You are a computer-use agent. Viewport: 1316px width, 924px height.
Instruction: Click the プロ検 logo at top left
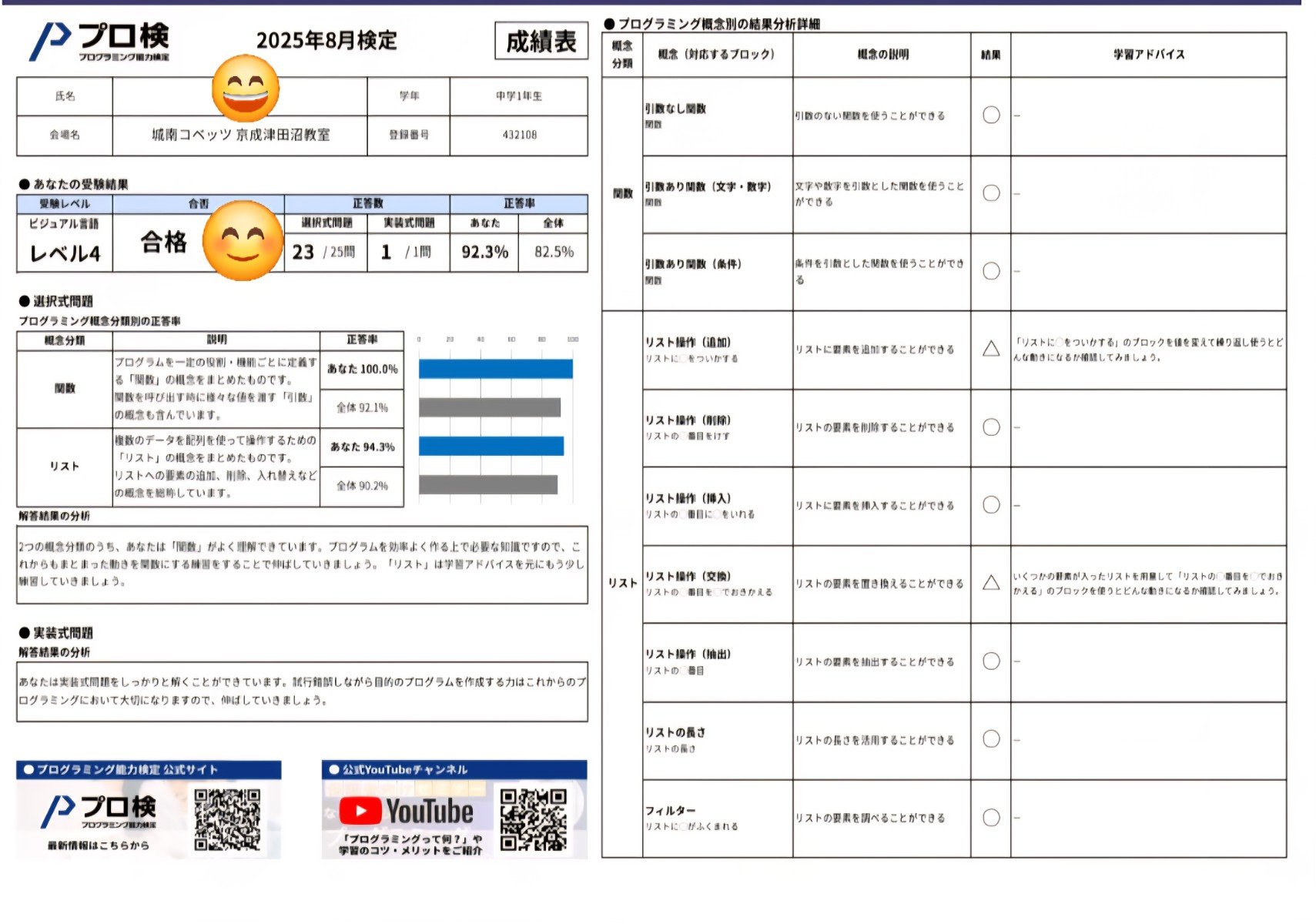(100, 41)
